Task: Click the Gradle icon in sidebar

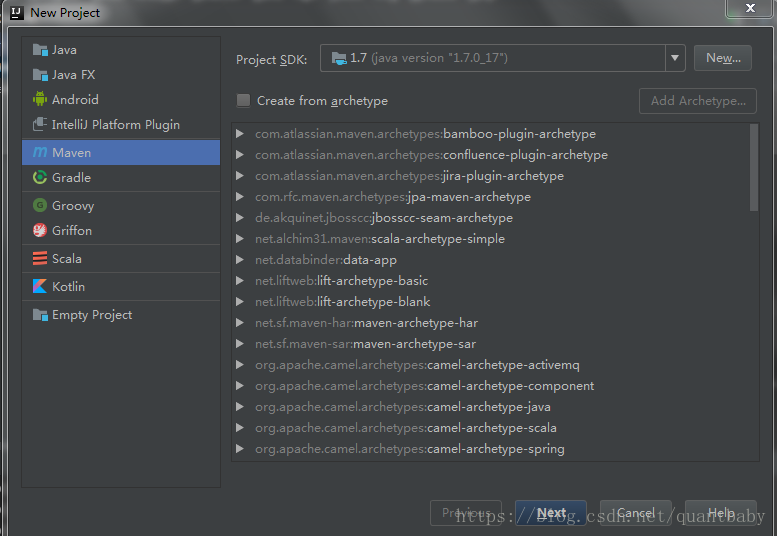Action: [x=40, y=177]
